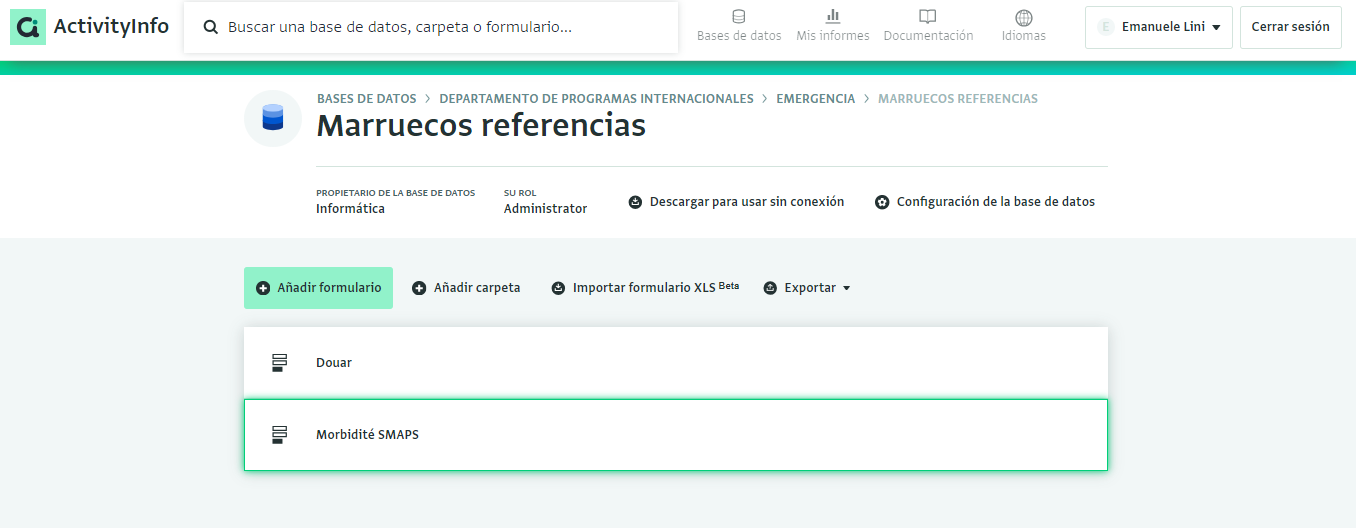Go to Mis informes label

(833, 36)
